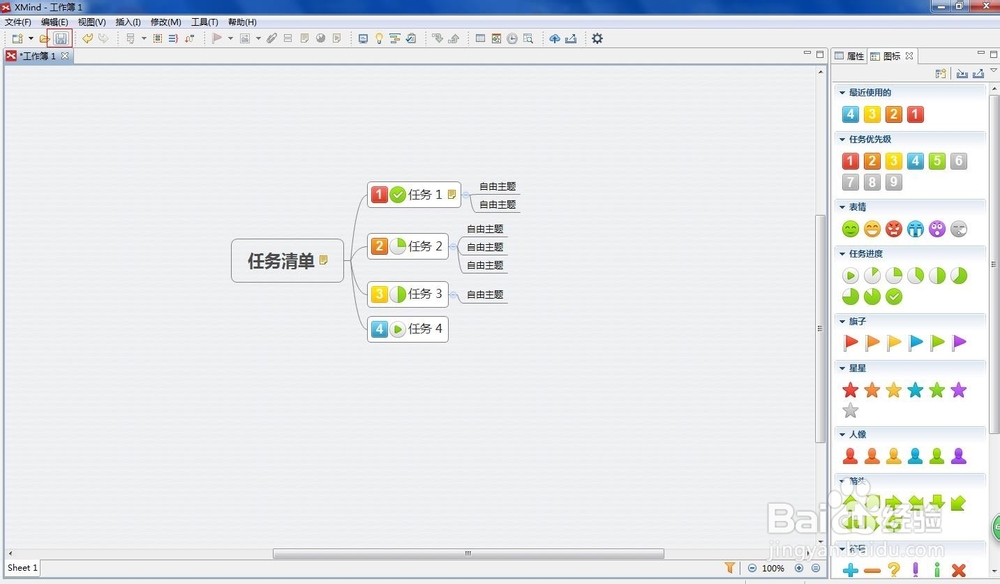The height and width of the screenshot is (584, 1000).
Task: Click the New workbook toolbar icon
Action: pos(17,39)
